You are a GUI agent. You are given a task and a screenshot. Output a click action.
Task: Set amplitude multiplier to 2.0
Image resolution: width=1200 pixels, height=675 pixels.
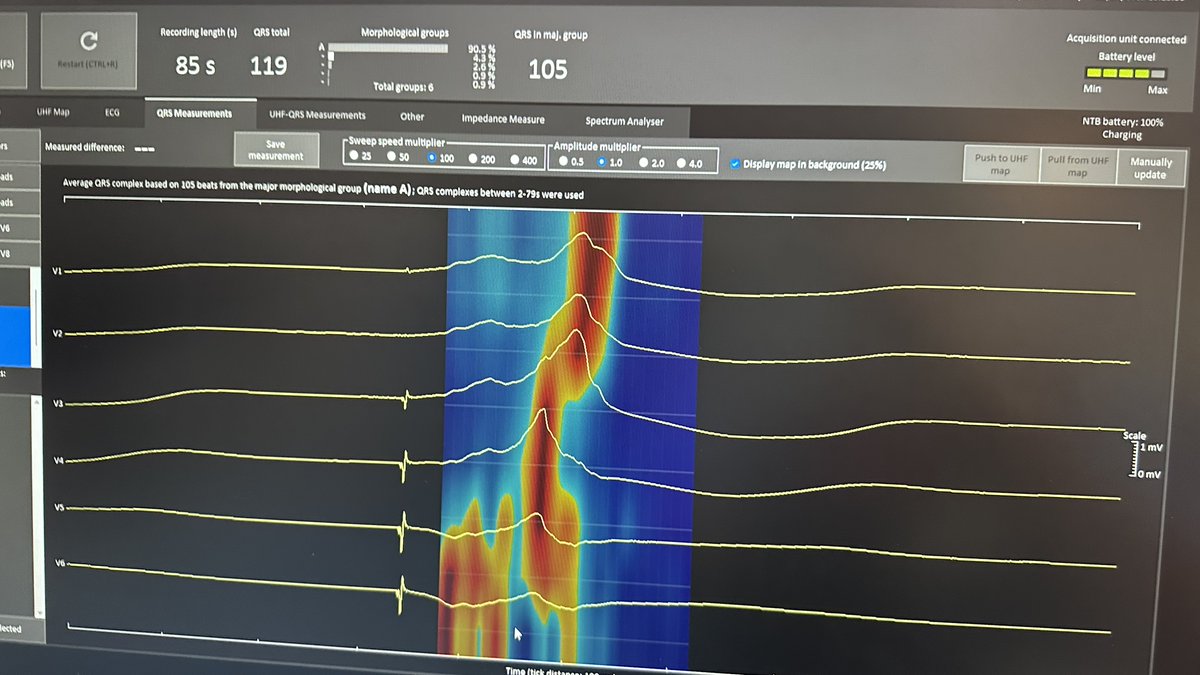tap(642, 162)
